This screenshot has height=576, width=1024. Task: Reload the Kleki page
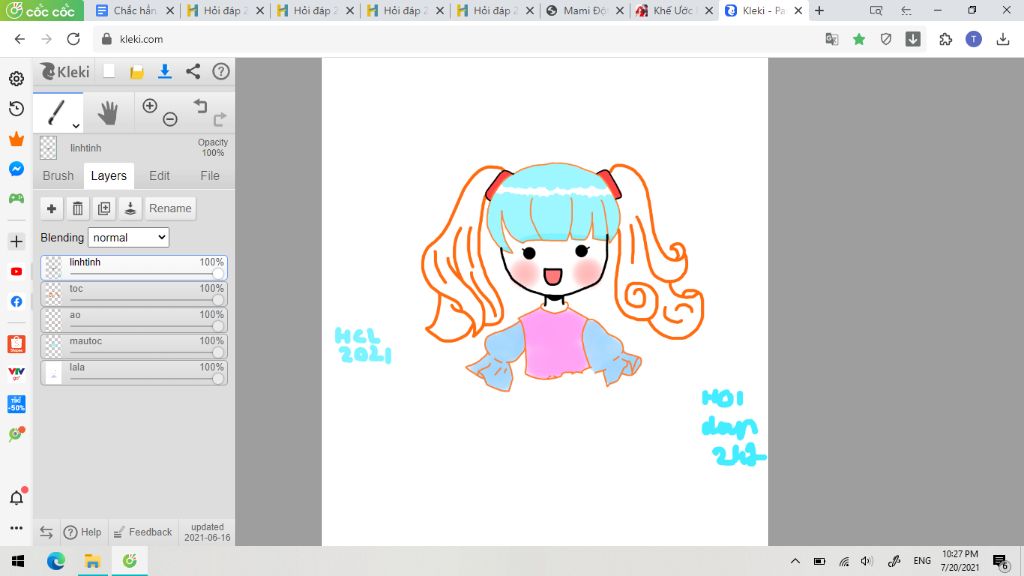click(x=73, y=39)
